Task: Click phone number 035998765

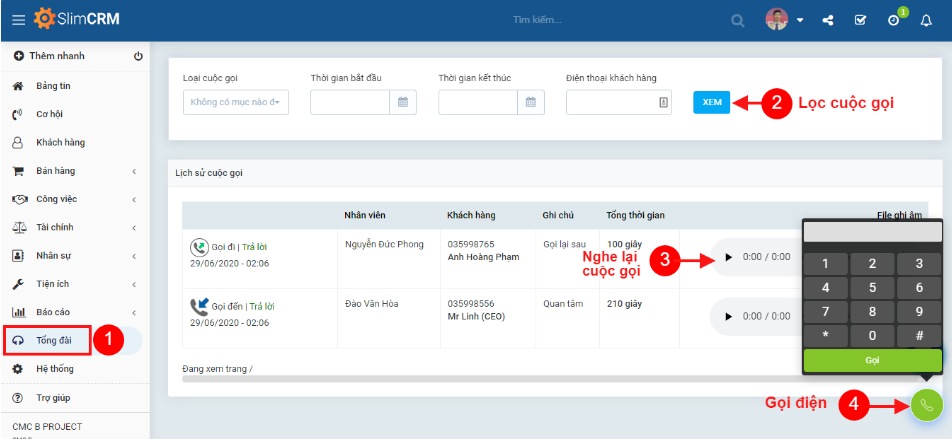Action: [x=471, y=245]
